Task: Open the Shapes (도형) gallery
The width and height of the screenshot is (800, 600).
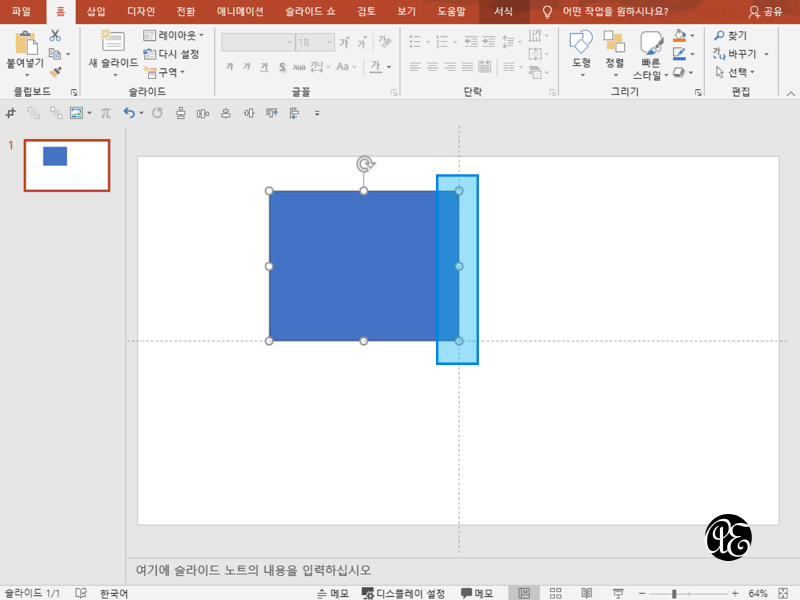Action: tap(581, 54)
